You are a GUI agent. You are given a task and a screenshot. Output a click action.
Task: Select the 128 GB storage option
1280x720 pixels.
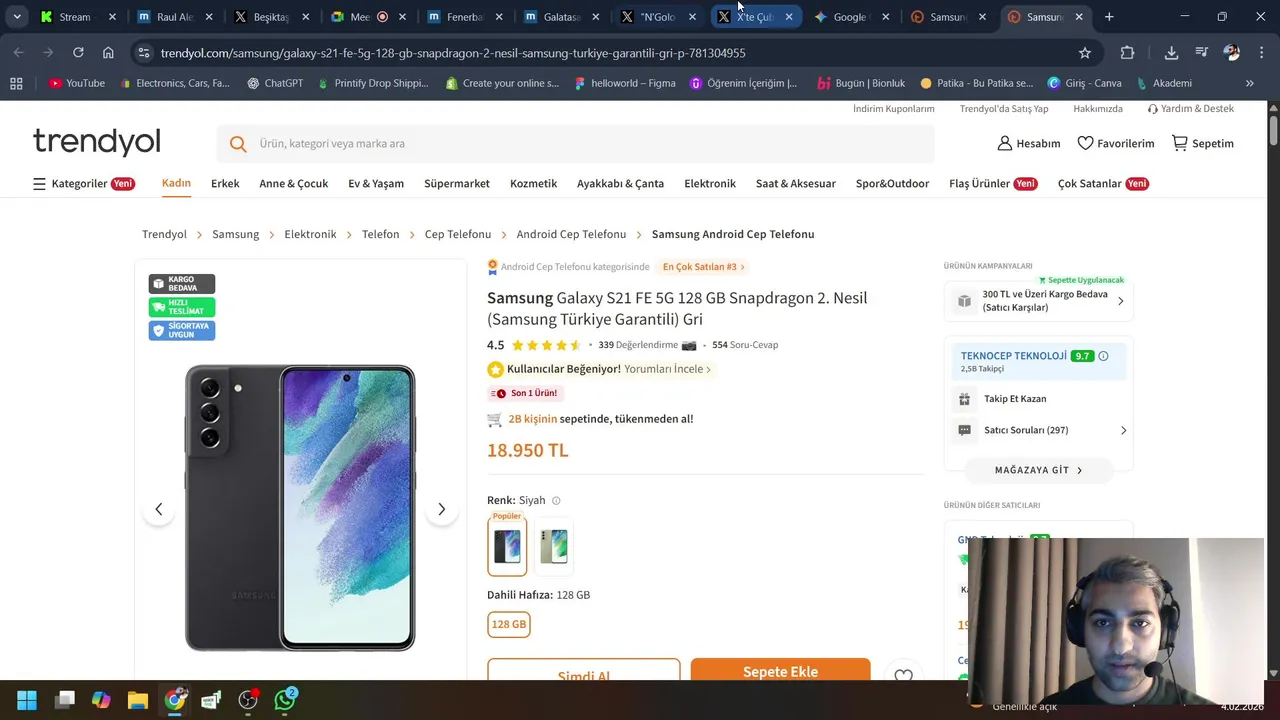pyautogui.click(x=509, y=624)
